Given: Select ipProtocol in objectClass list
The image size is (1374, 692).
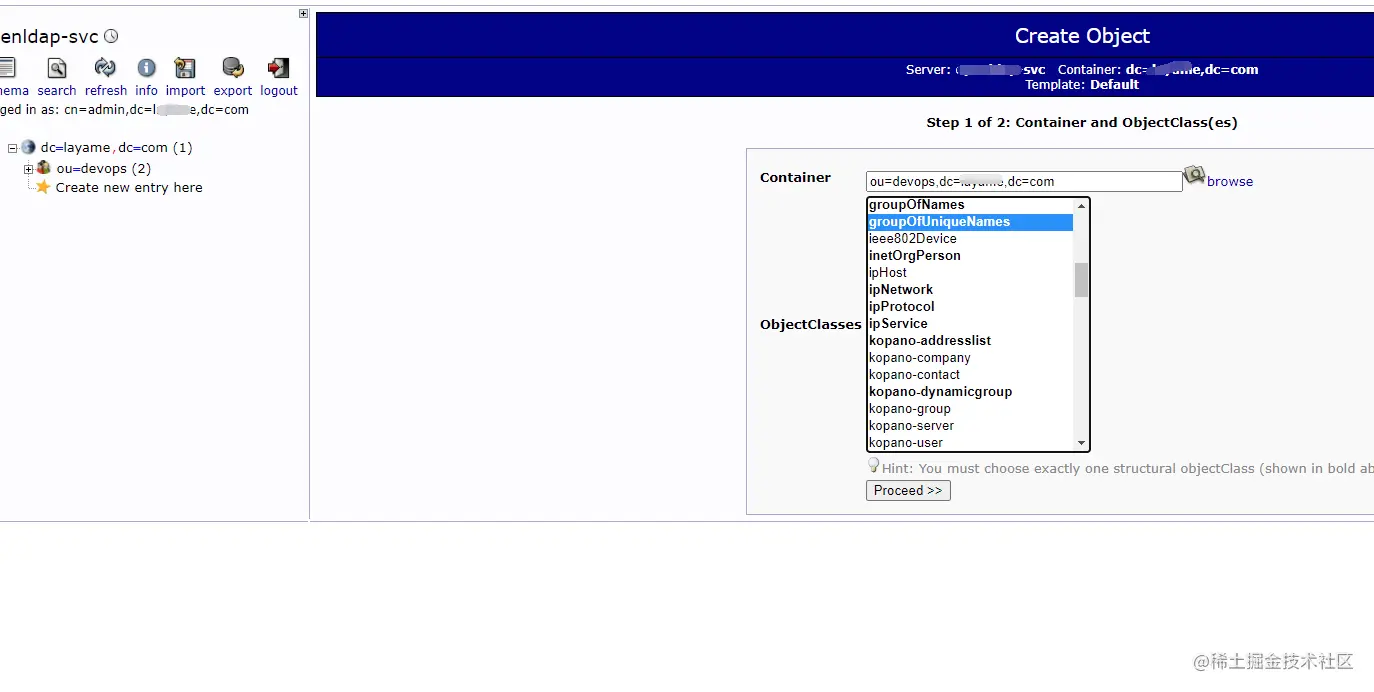Looking at the screenshot, I should (970, 307).
